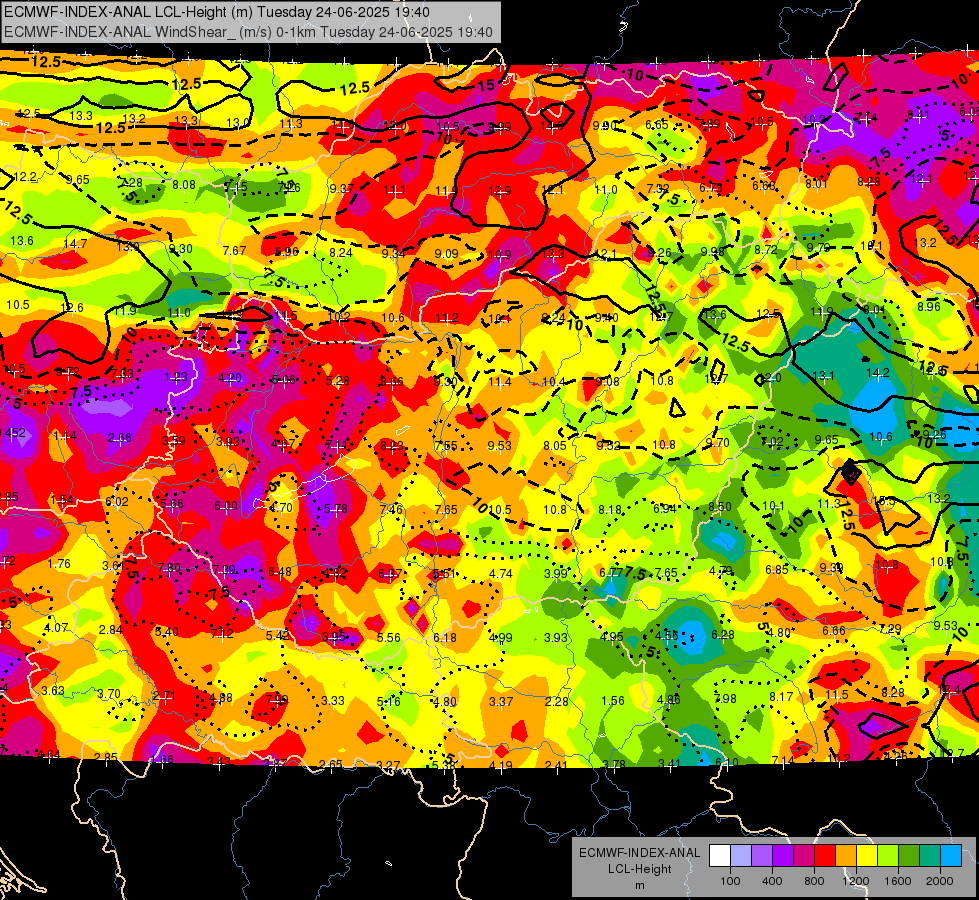Click the legend label 100
This screenshot has width=979, height=900.
(x=730, y=881)
